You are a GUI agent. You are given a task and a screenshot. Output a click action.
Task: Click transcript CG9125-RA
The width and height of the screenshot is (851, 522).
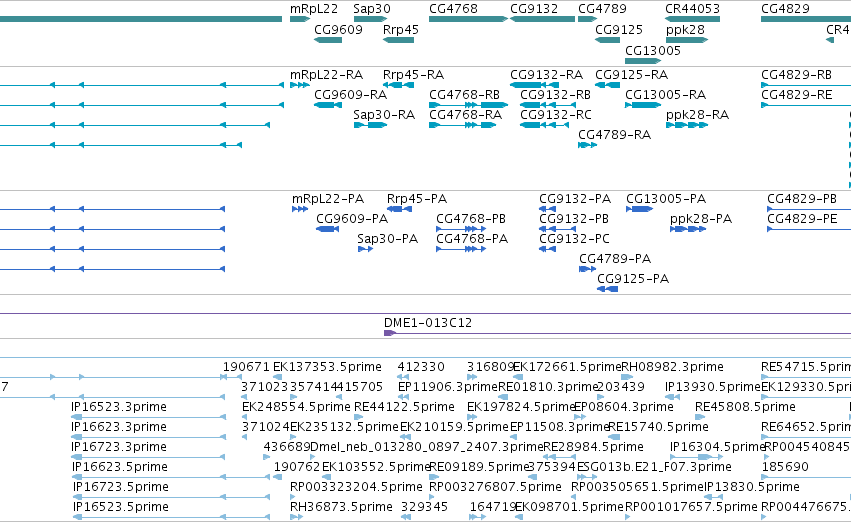(x=631, y=74)
